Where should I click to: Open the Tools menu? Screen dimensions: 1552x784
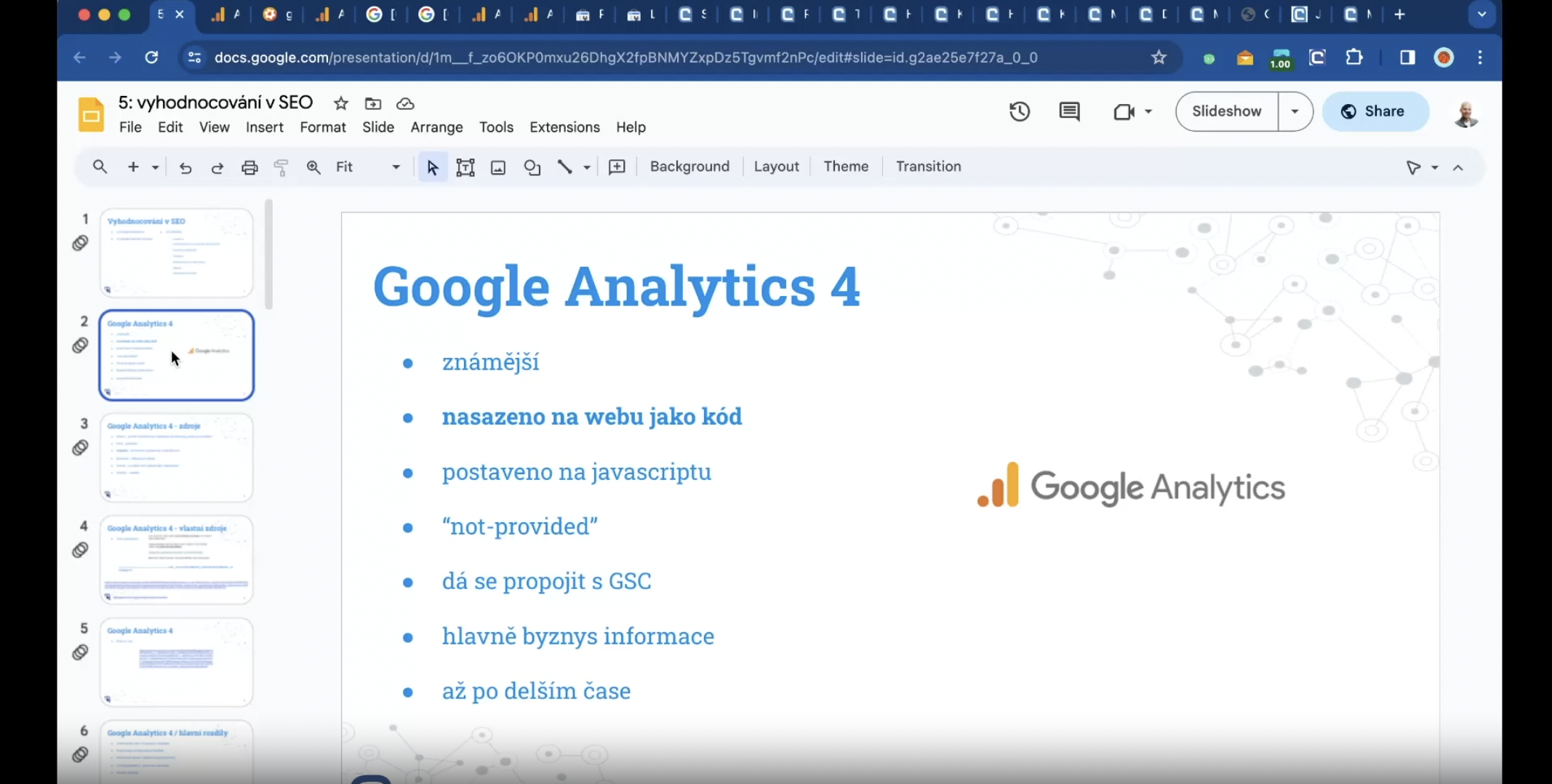(x=496, y=127)
